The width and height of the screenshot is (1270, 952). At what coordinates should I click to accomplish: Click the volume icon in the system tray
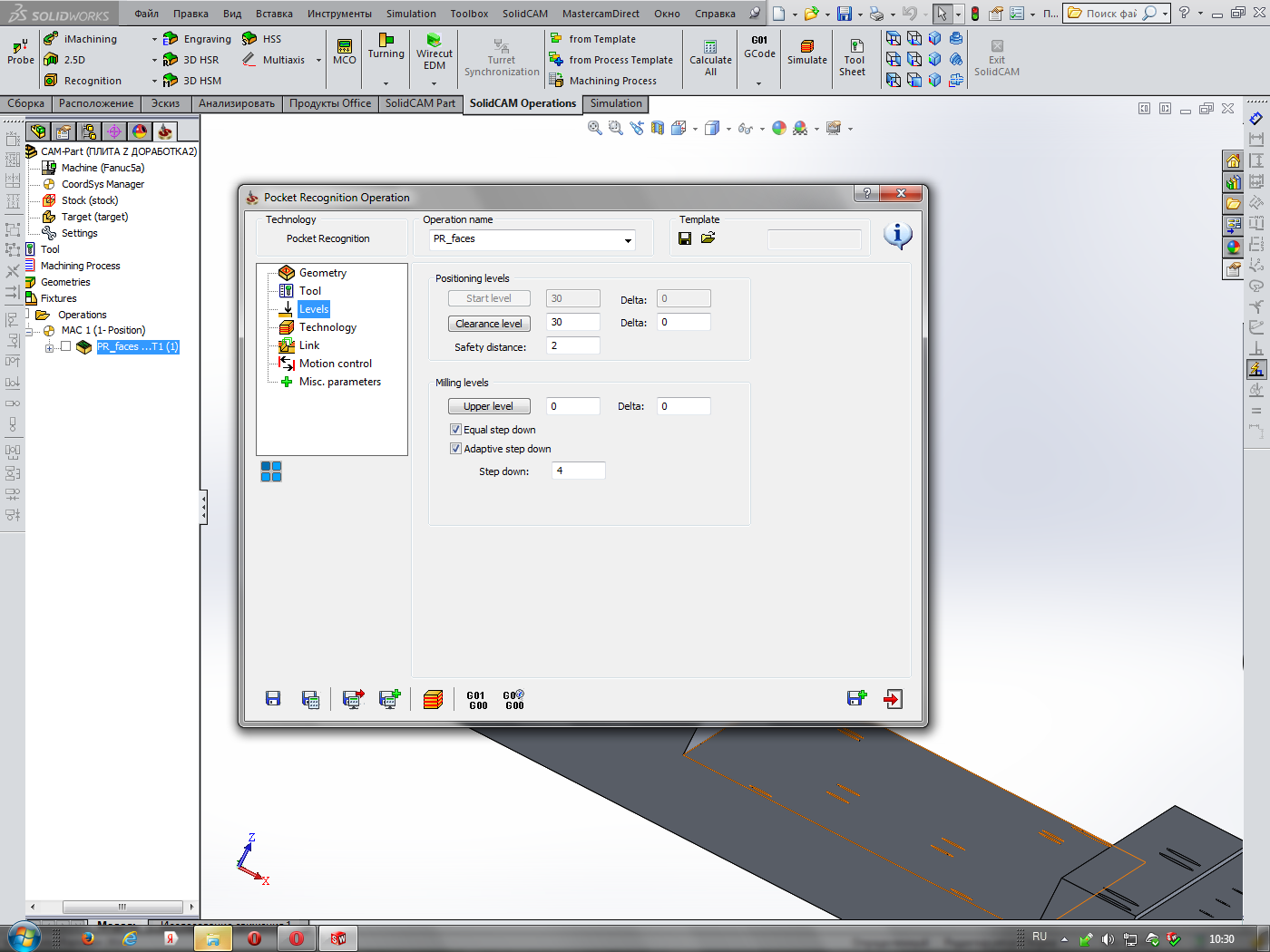(1108, 939)
